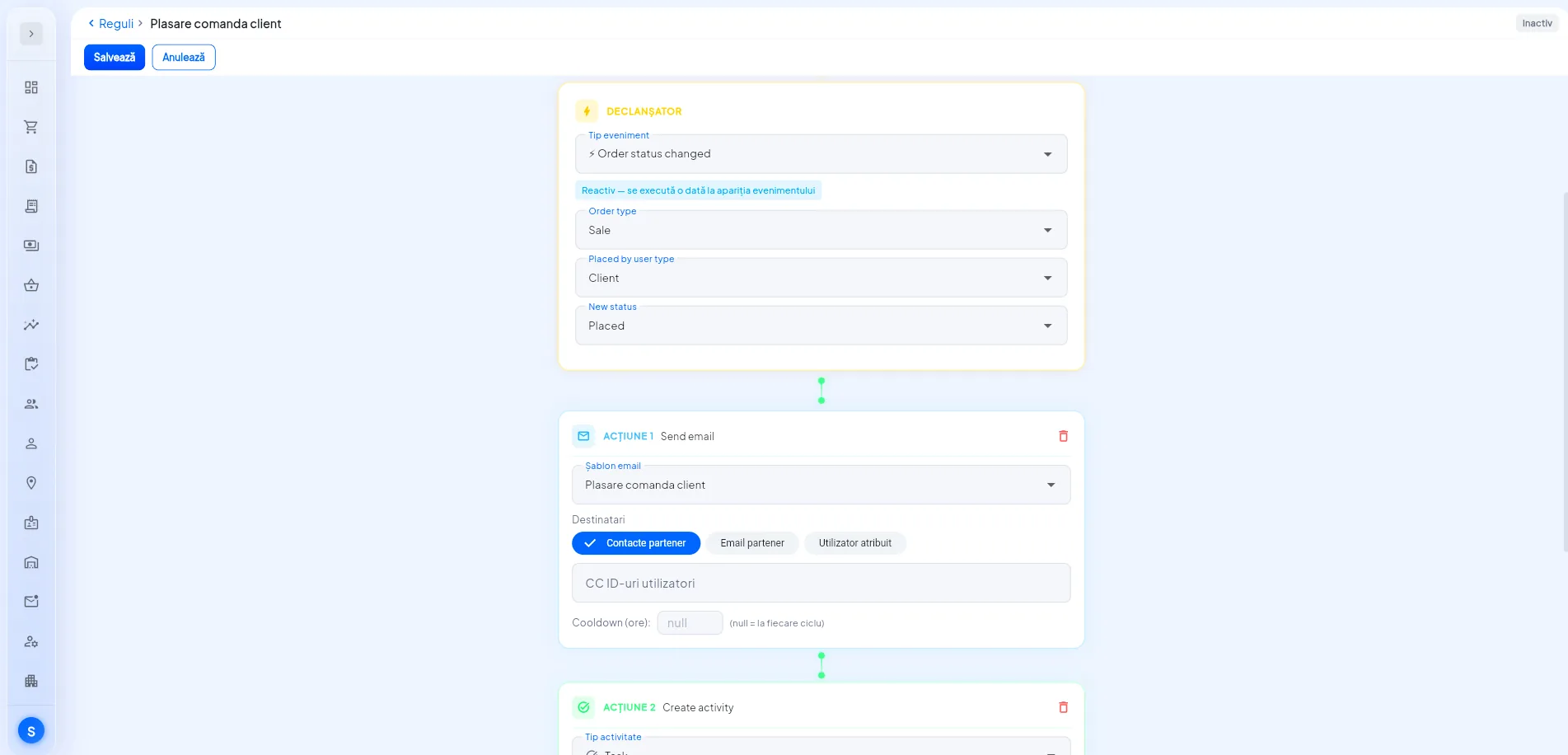Go back to Reguli breadcrumb

click(115, 24)
